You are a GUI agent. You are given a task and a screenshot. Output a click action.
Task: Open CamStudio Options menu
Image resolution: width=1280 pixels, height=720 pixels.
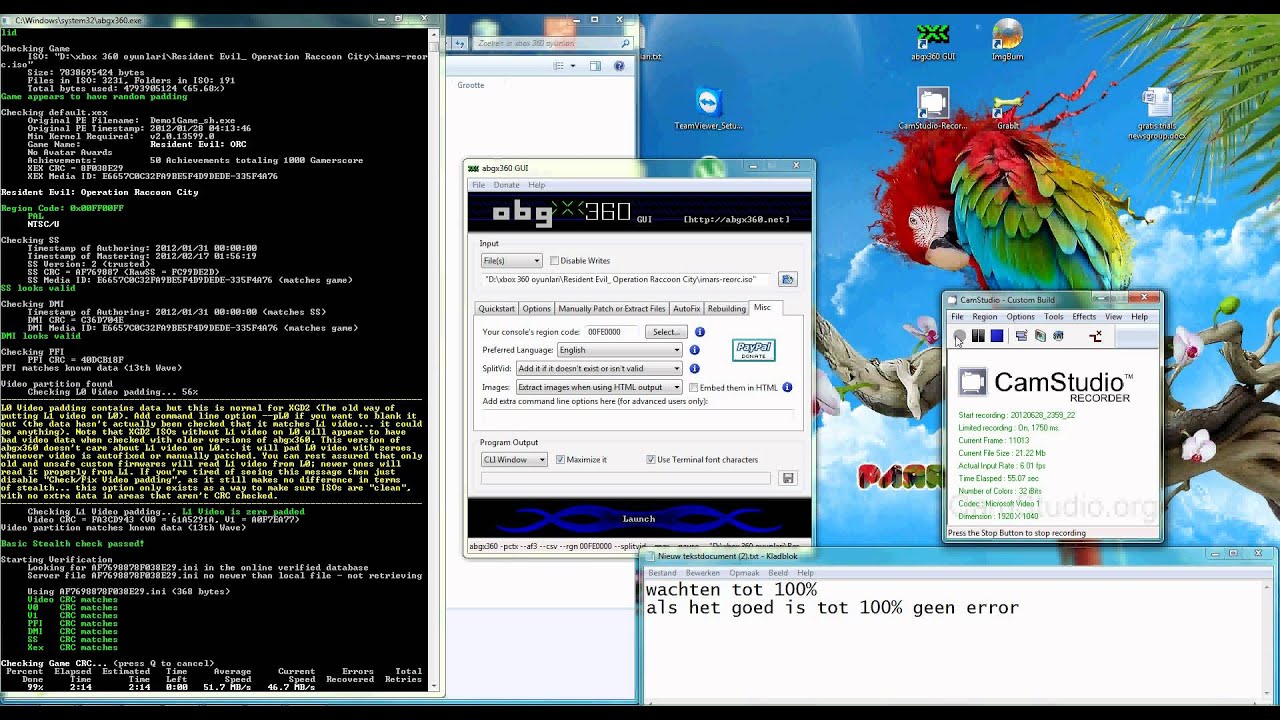[x=1020, y=317]
